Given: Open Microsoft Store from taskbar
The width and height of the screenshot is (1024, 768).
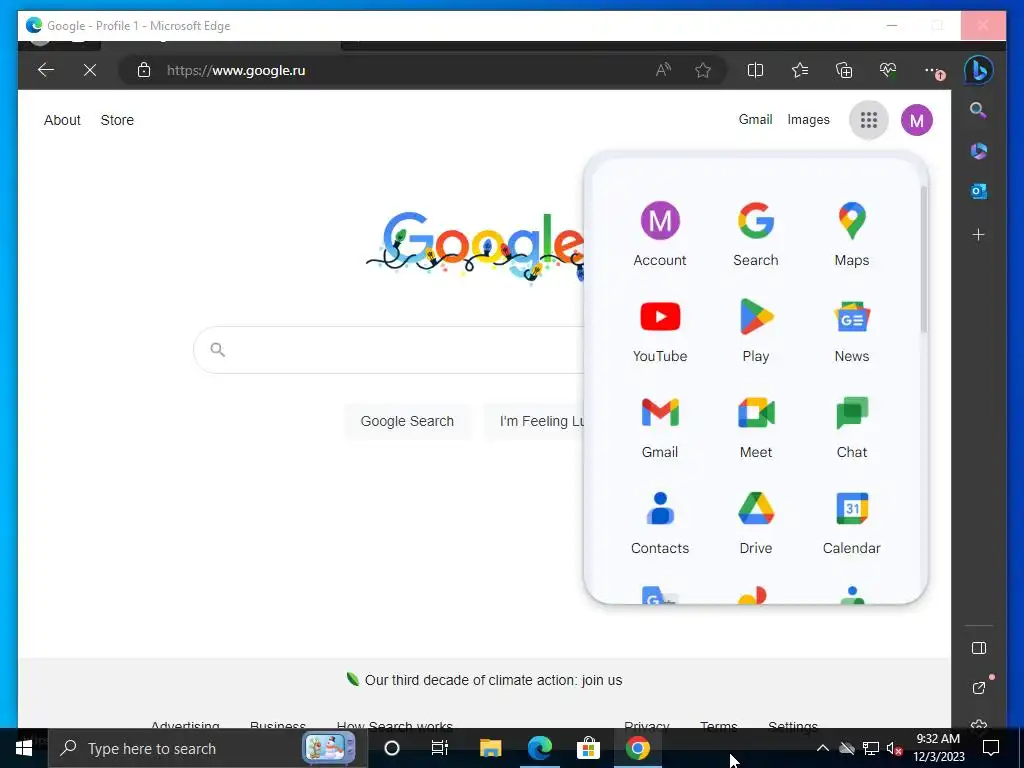Looking at the screenshot, I should coord(588,748).
